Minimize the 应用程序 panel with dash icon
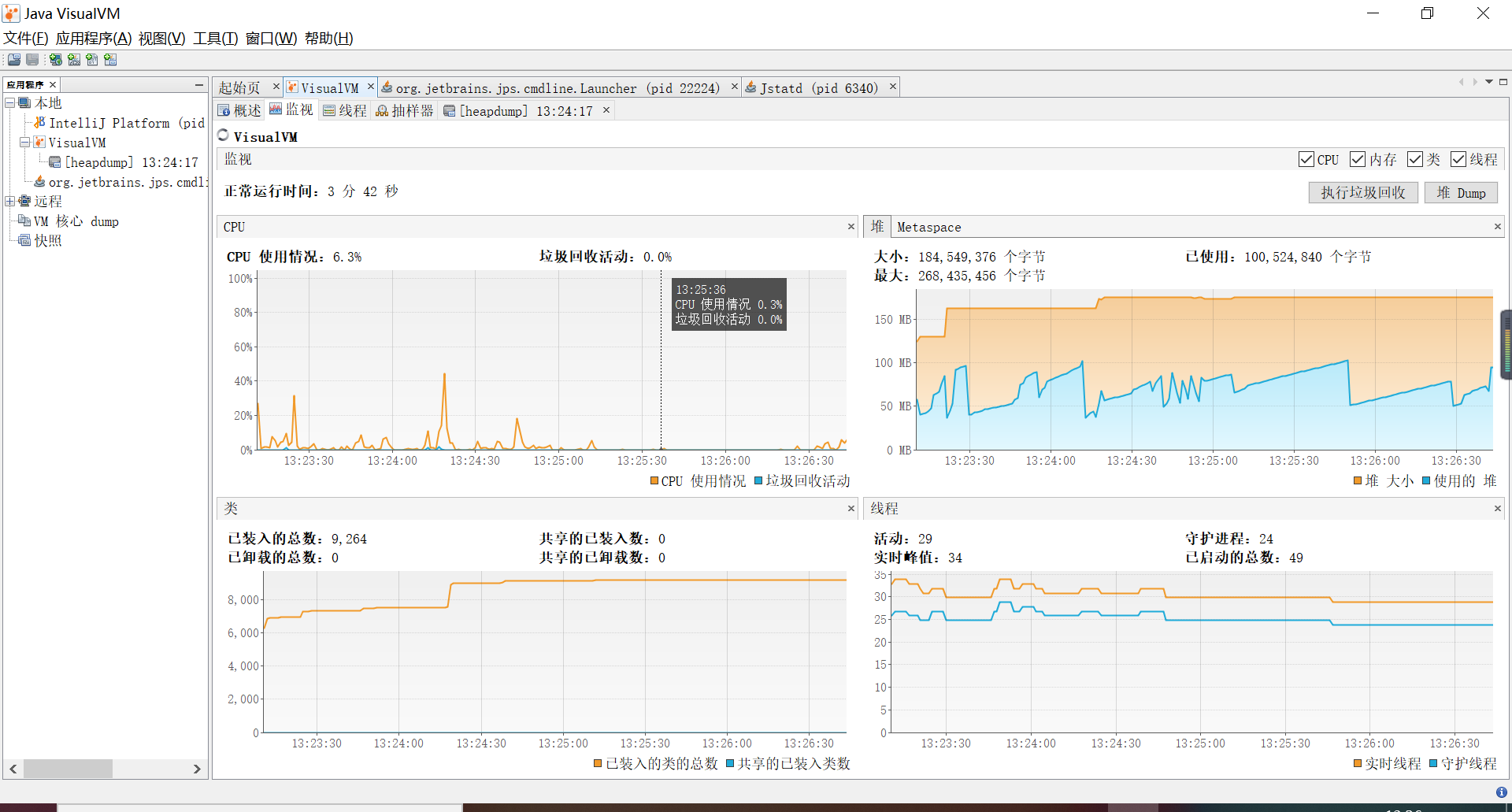The height and width of the screenshot is (812, 1512). point(199,84)
